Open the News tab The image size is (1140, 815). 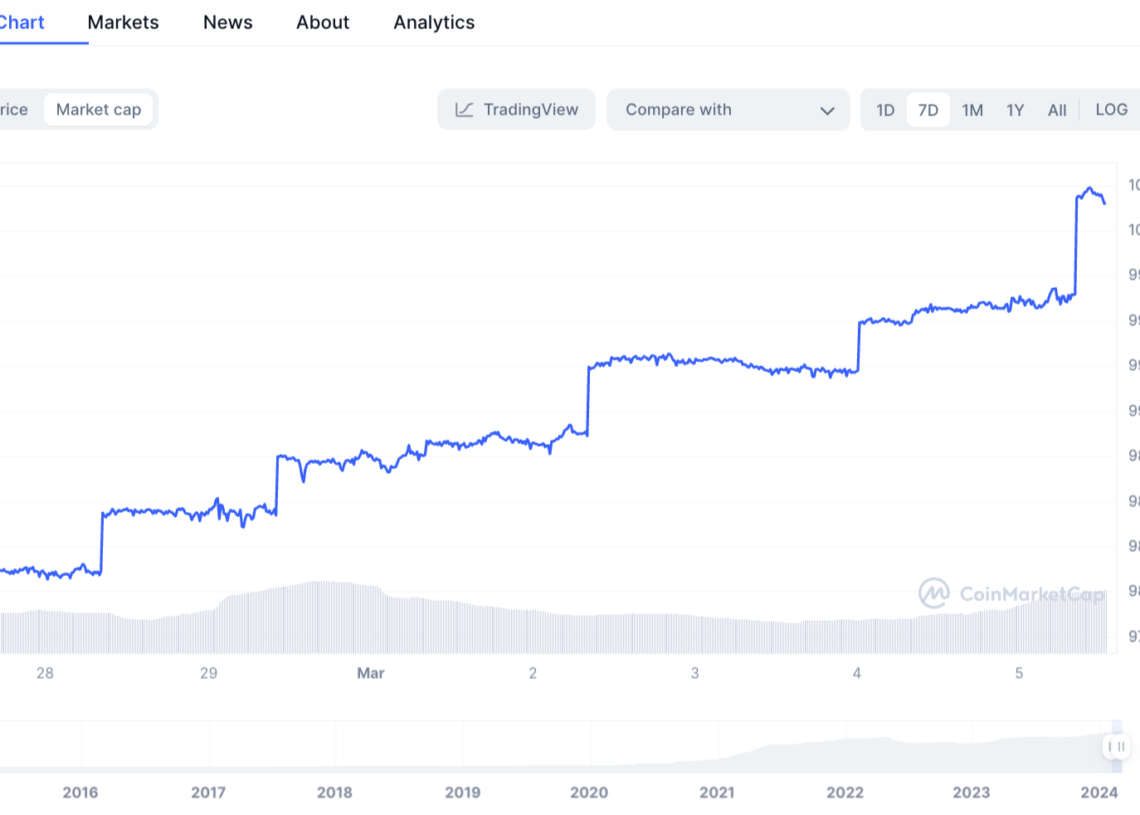click(228, 22)
